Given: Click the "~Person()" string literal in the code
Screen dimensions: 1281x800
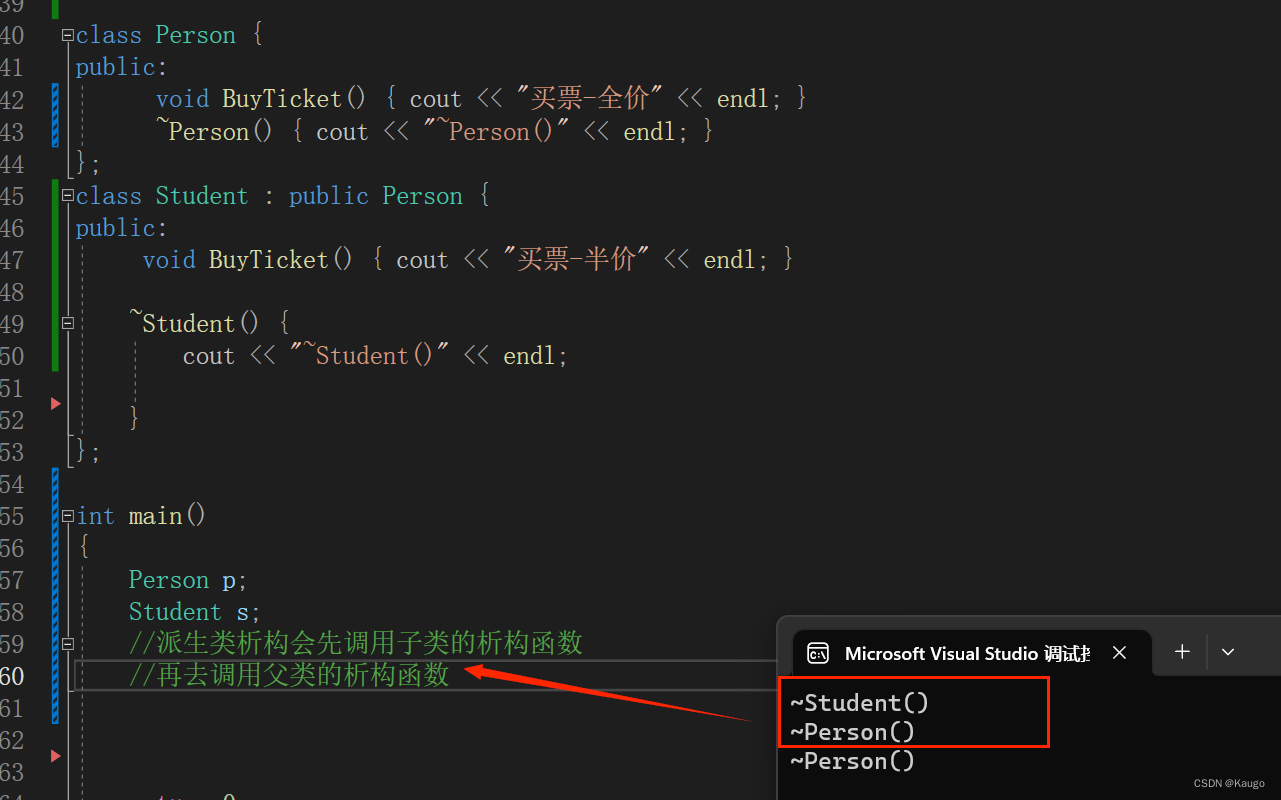Looking at the screenshot, I should pyautogui.click(x=496, y=131).
